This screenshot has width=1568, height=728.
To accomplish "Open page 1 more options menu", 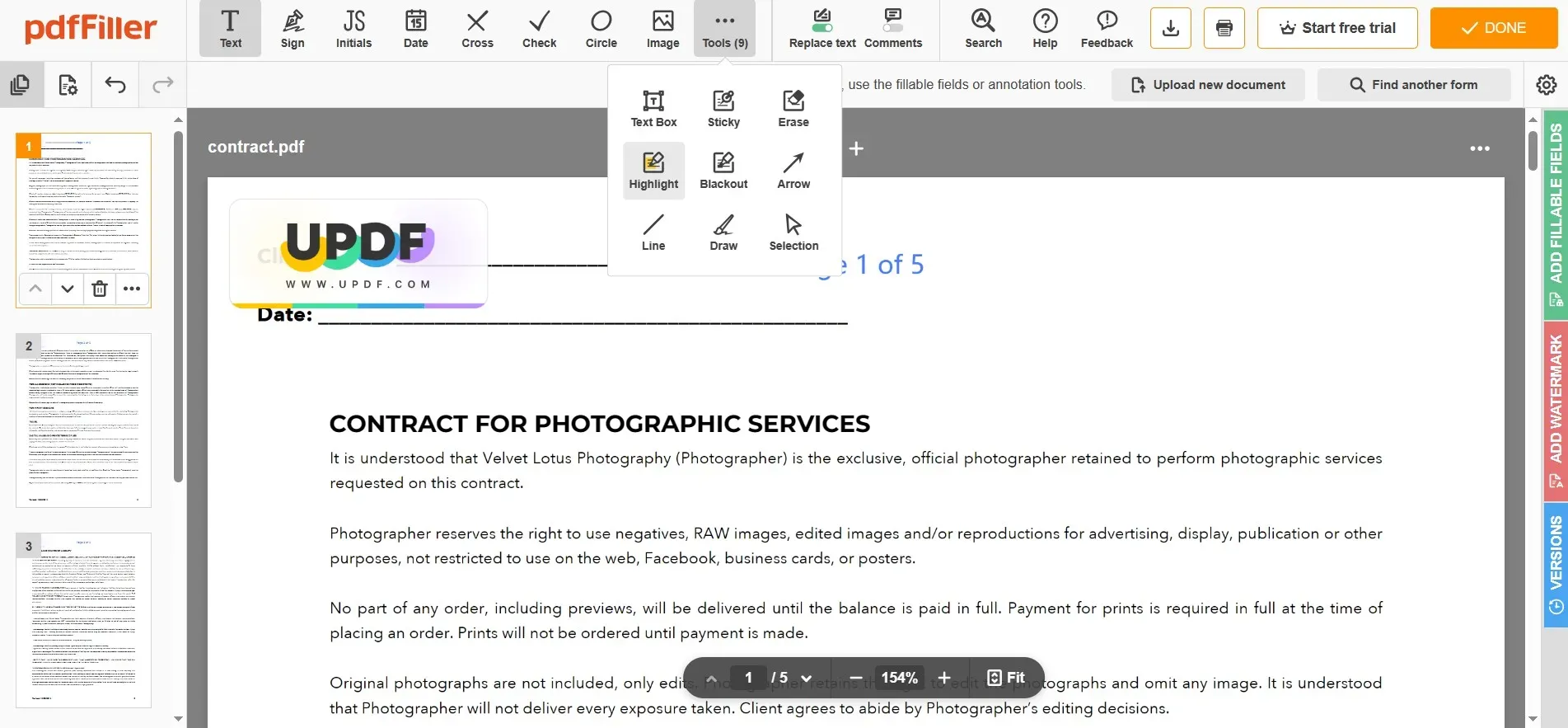I will pyautogui.click(x=132, y=289).
